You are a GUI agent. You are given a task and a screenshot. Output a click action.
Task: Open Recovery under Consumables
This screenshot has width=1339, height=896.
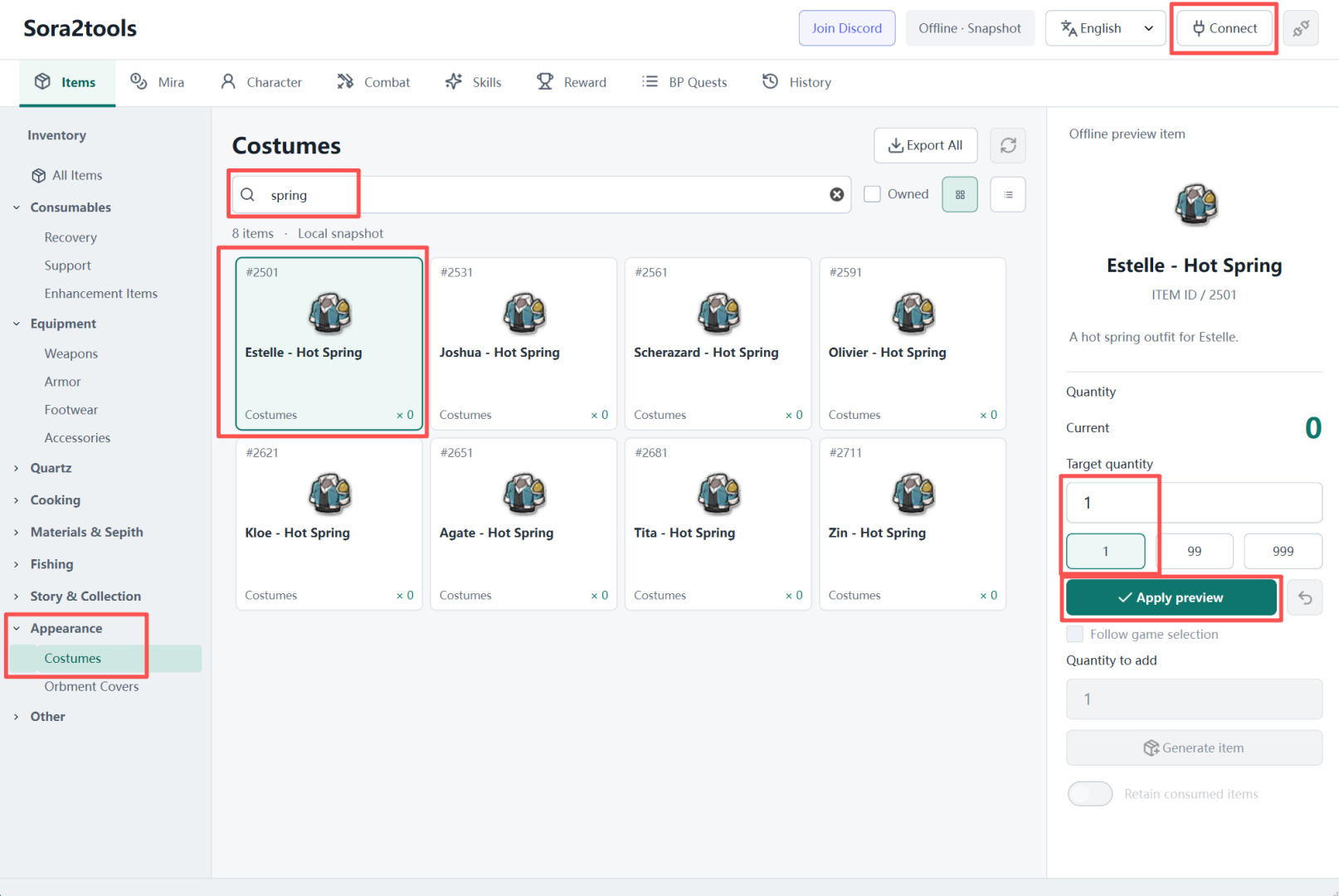click(x=71, y=237)
